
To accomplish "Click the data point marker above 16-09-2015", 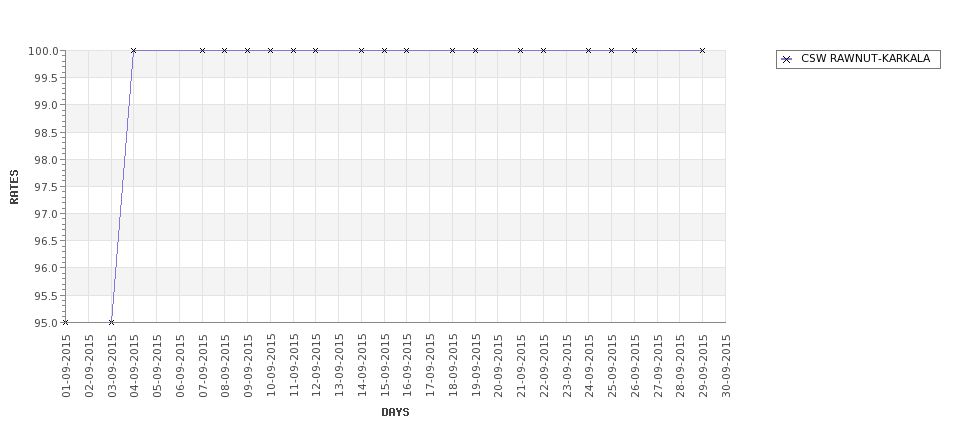I will 407,50.
